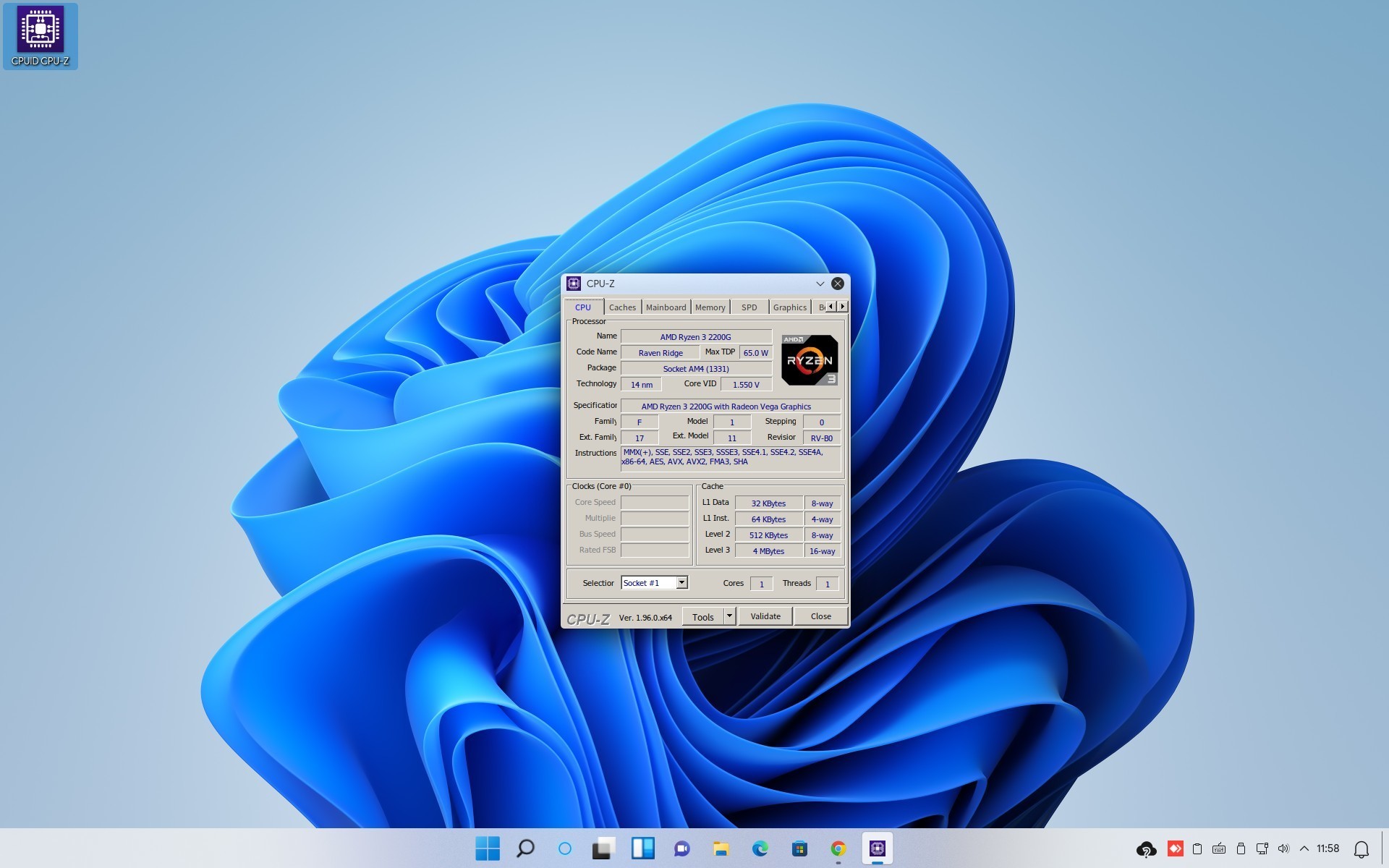Open Cortana from the taskbar
Screen dimensions: 1389x868
(x=565, y=848)
